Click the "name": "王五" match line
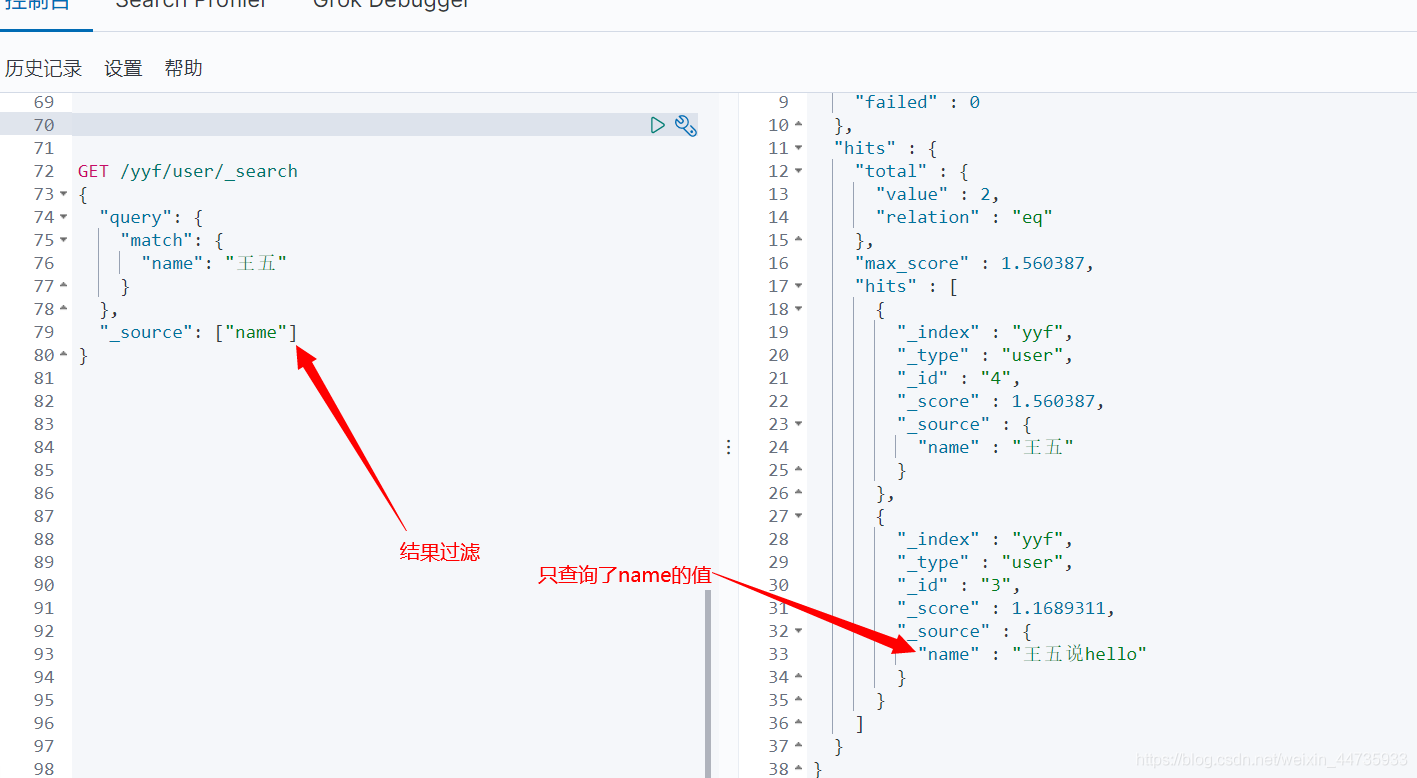The height and width of the screenshot is (778, 1417). pyautogui.click(x=214, y=263)
